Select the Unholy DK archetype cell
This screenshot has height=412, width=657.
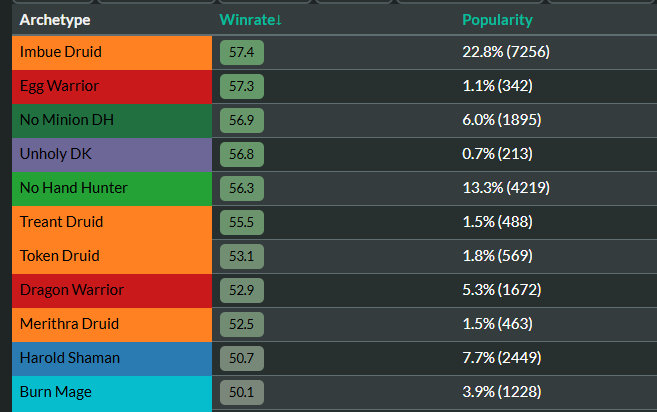[112, 154]
